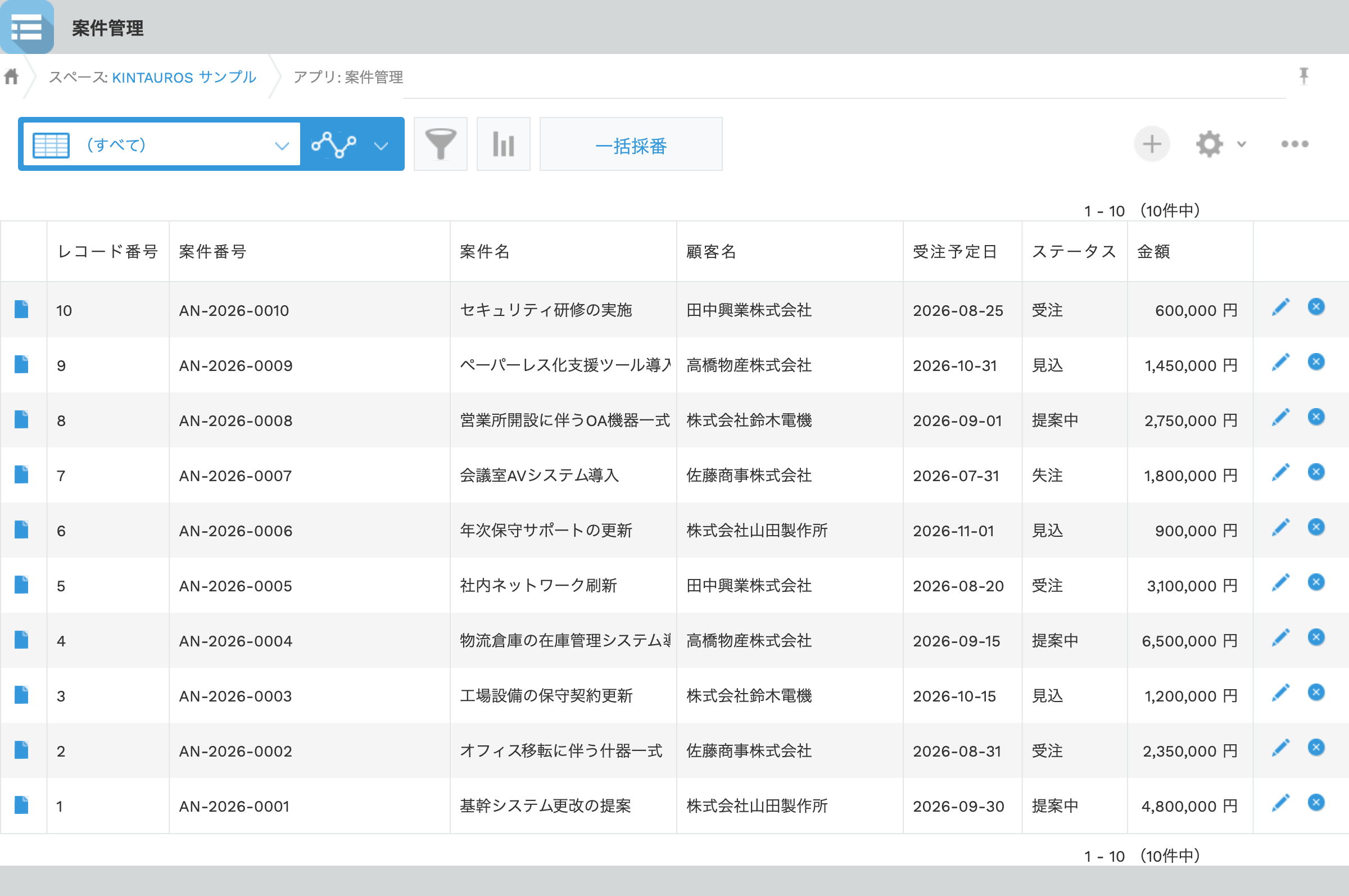Open record details for AN-2026-0010
1349x896 pixels.
(22, 309)
